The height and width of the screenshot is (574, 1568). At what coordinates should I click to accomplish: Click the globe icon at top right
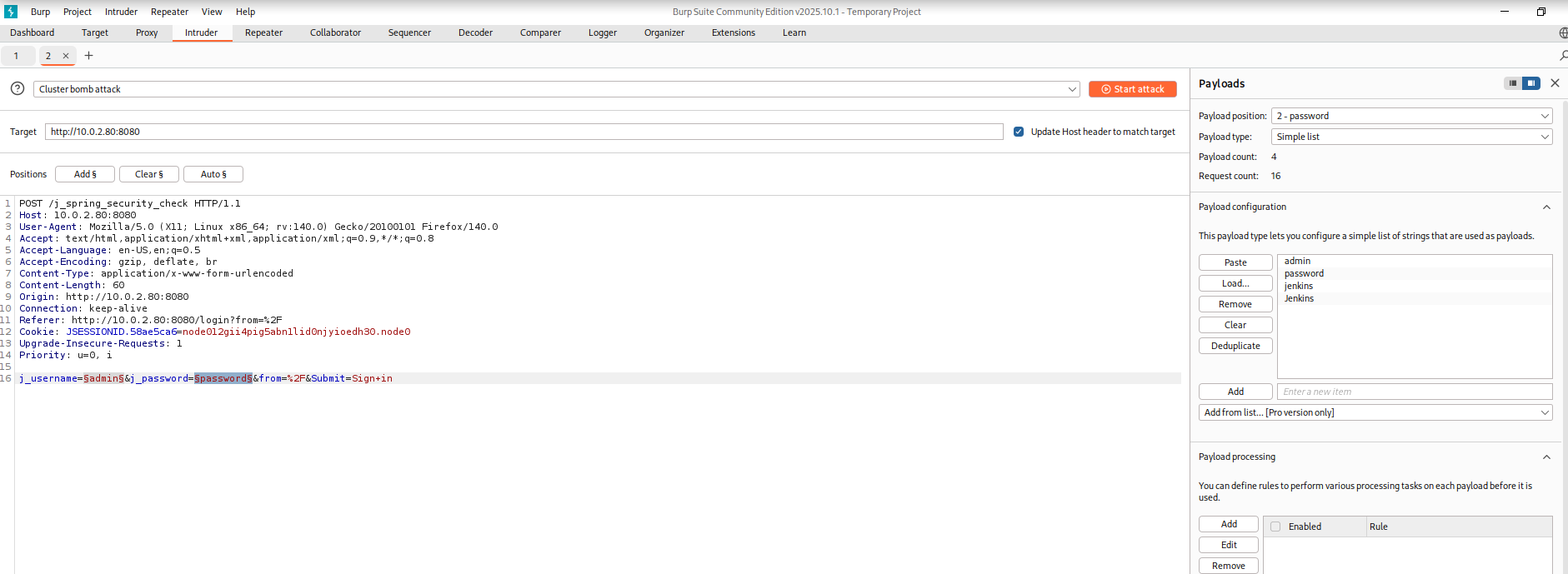[x=1563, y=33]
